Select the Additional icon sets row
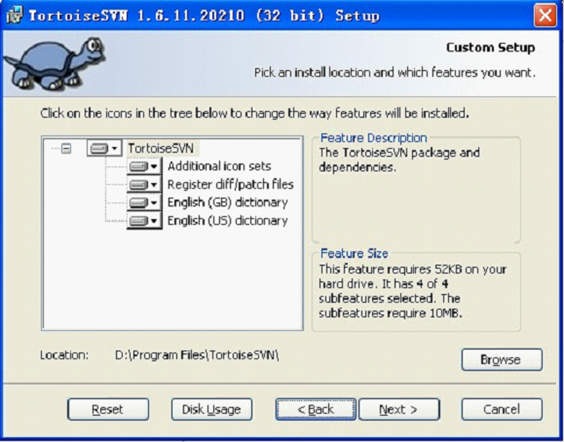This screenshot has height=442, width=564. click(x=219, y=166)
